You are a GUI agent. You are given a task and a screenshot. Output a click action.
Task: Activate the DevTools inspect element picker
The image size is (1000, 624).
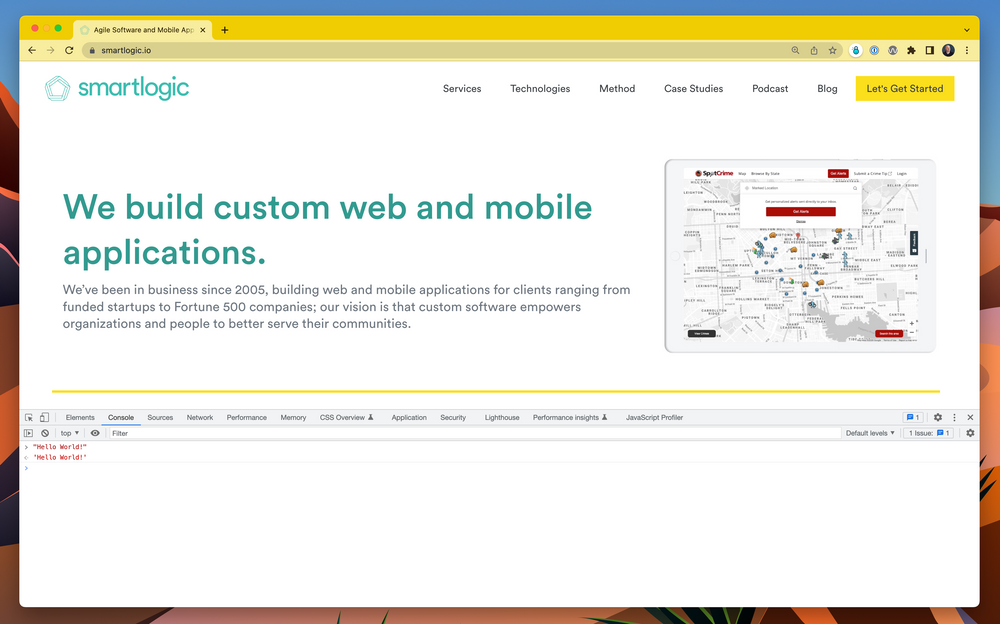[29, 417]
